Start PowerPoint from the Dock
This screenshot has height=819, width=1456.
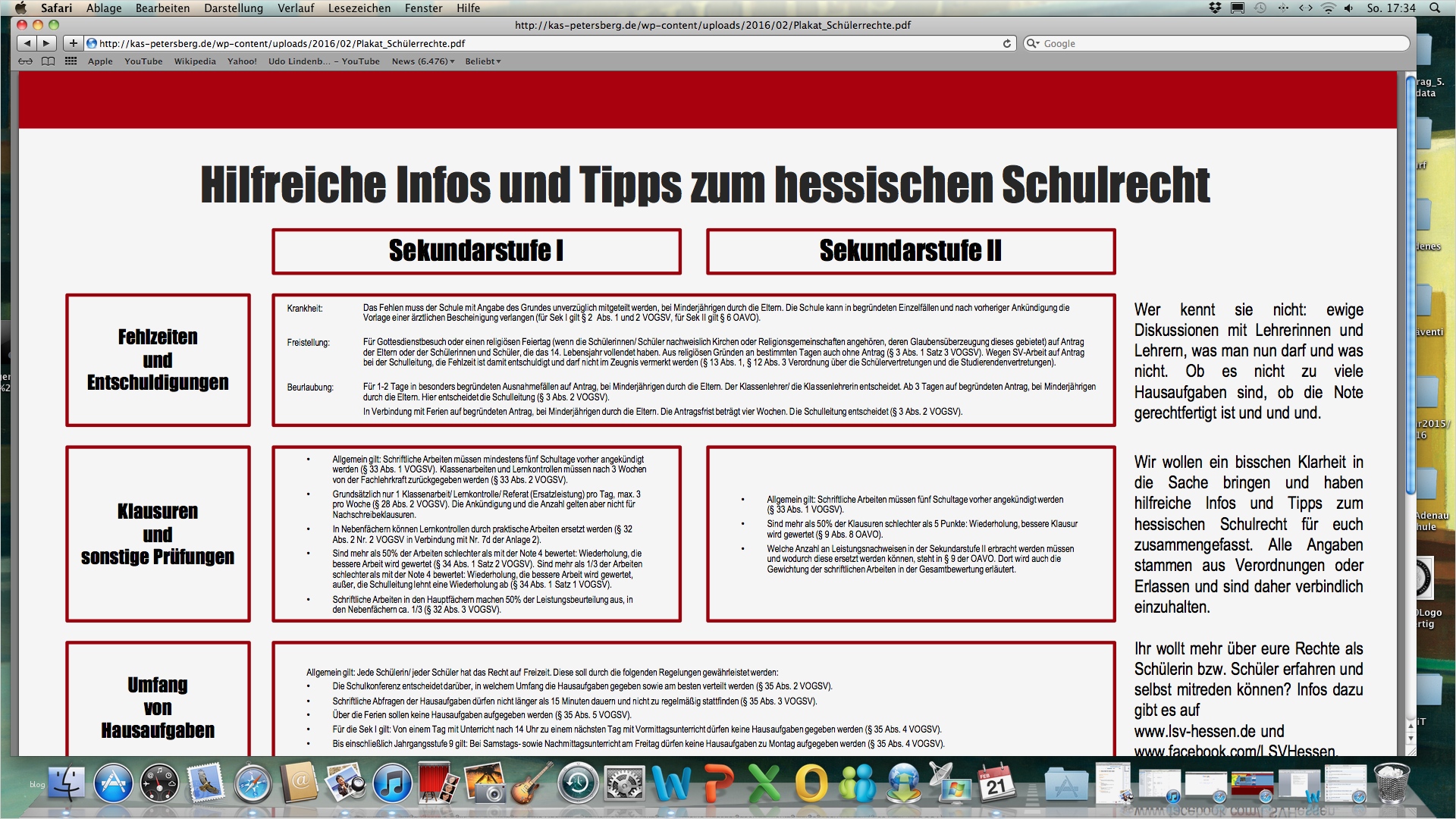coord(717,783)
